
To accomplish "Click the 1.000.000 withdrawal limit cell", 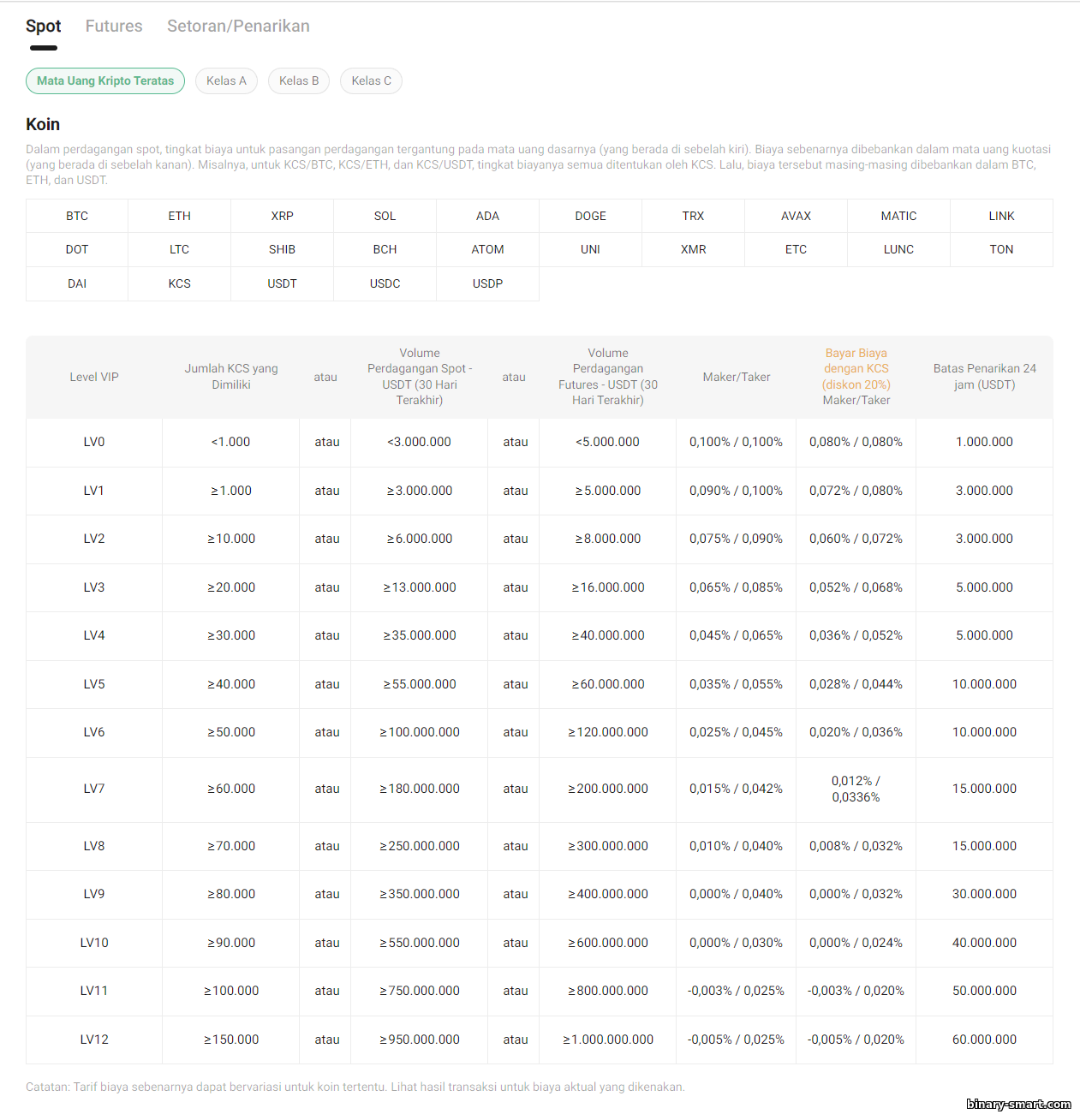I will click(985, 442).
